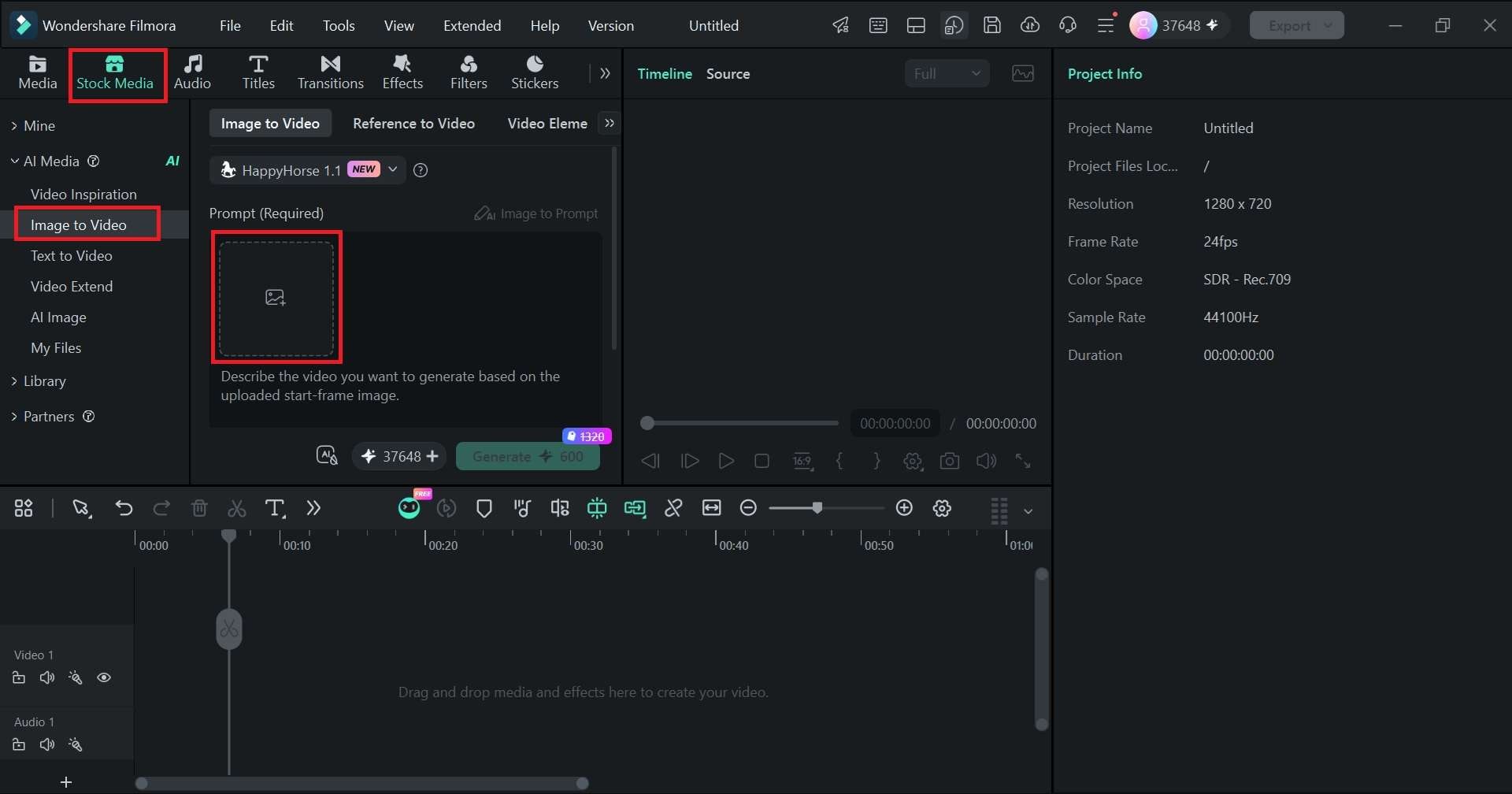Take a preview snapshot camera icon
The height and width of the screenshot is (794, 1512).
tap(950, 461)
